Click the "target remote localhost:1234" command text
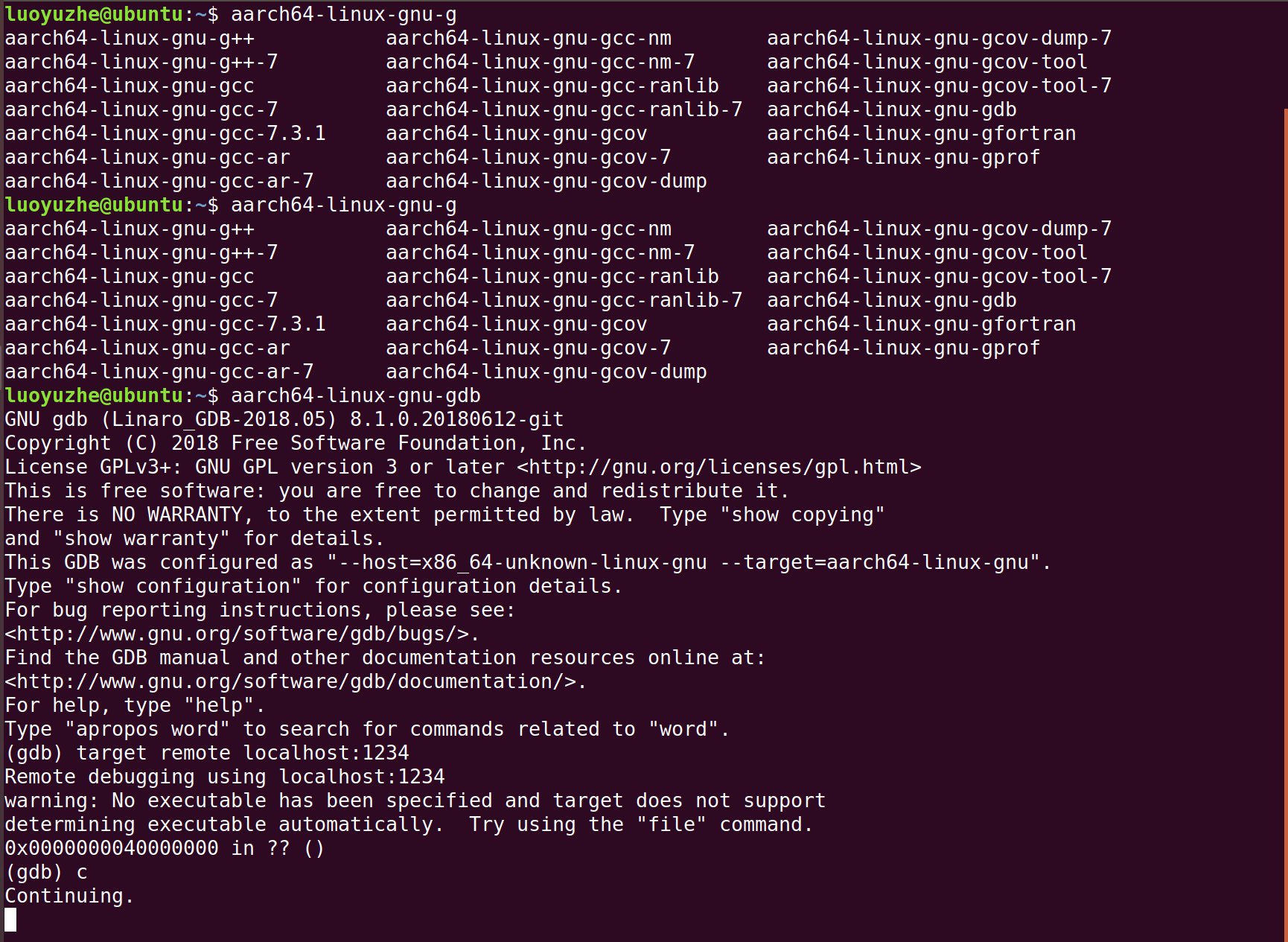 243,753
